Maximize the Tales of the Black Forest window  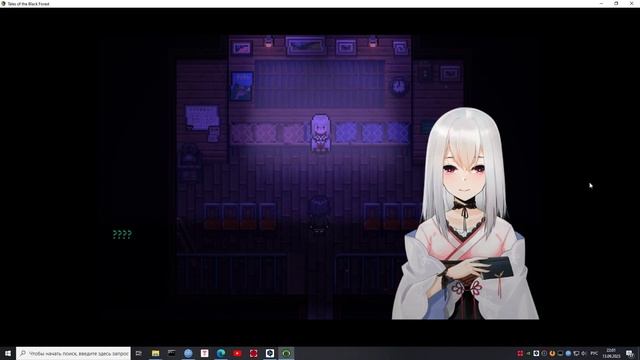616,4
